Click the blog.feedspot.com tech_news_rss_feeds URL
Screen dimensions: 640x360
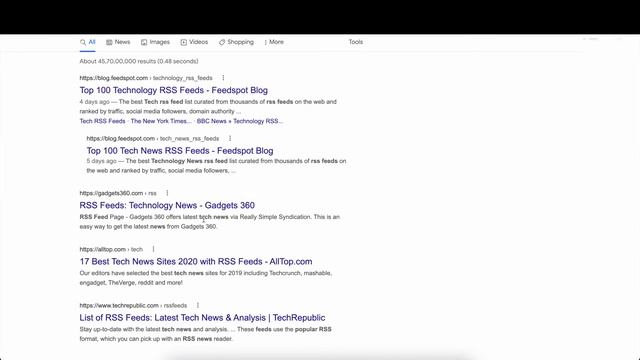point(153,138)
